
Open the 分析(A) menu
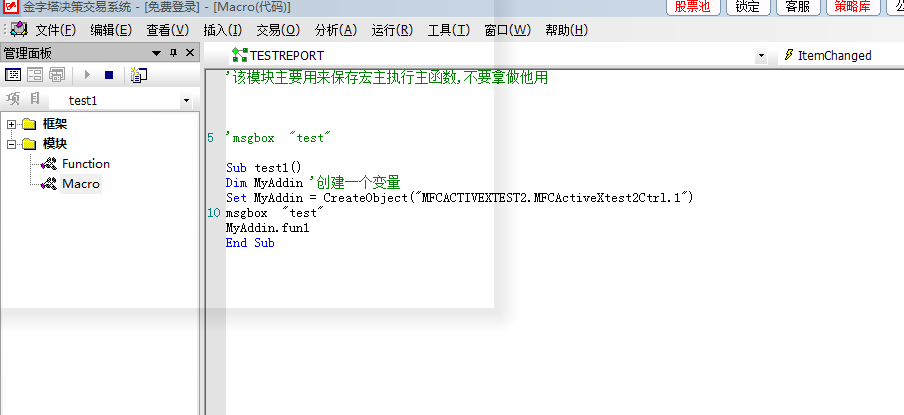point(336,30)
